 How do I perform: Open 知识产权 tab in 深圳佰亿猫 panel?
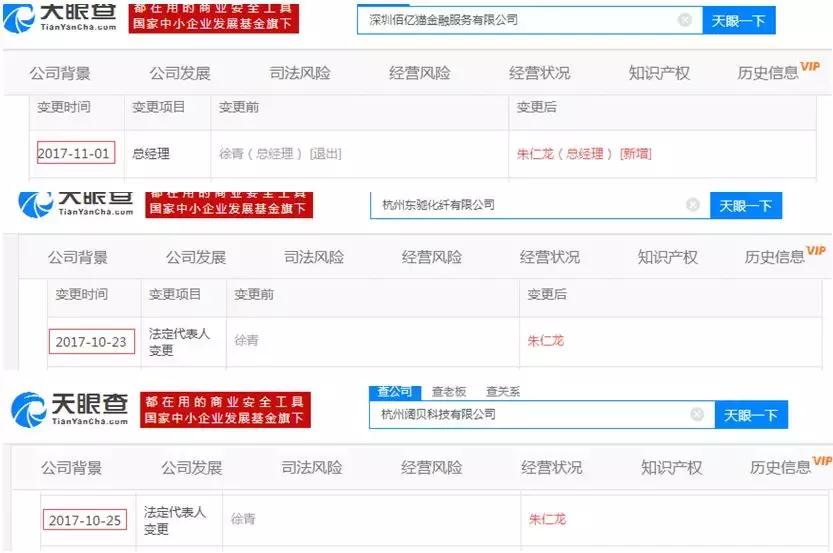coord(659,73)
